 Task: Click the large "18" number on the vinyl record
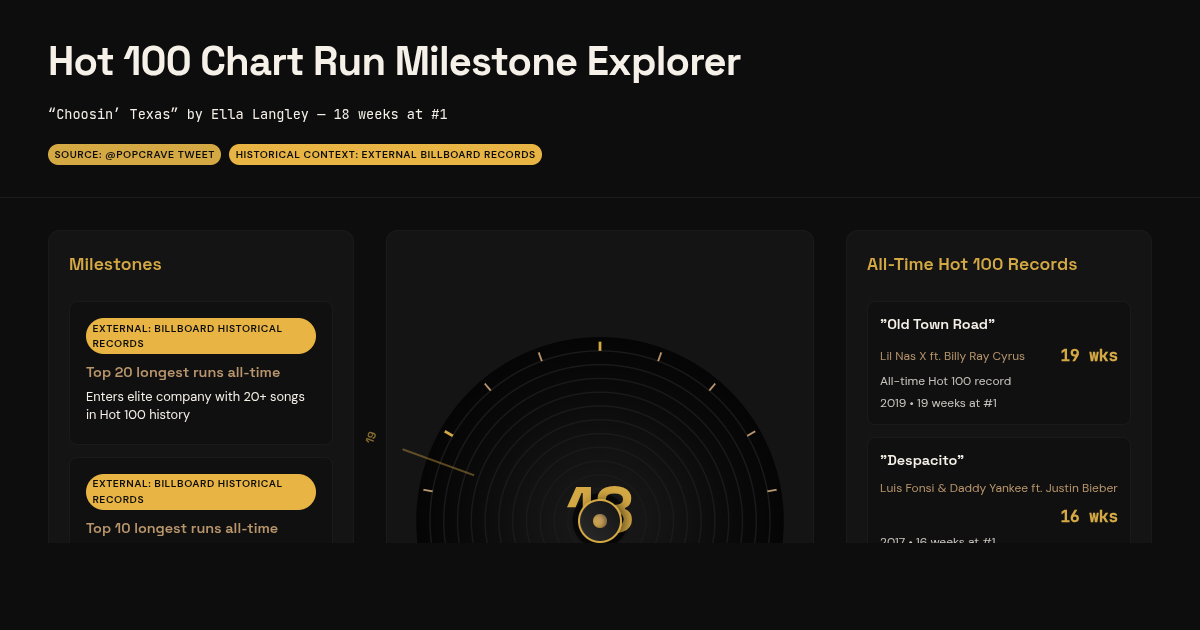[x=600, y=508]
